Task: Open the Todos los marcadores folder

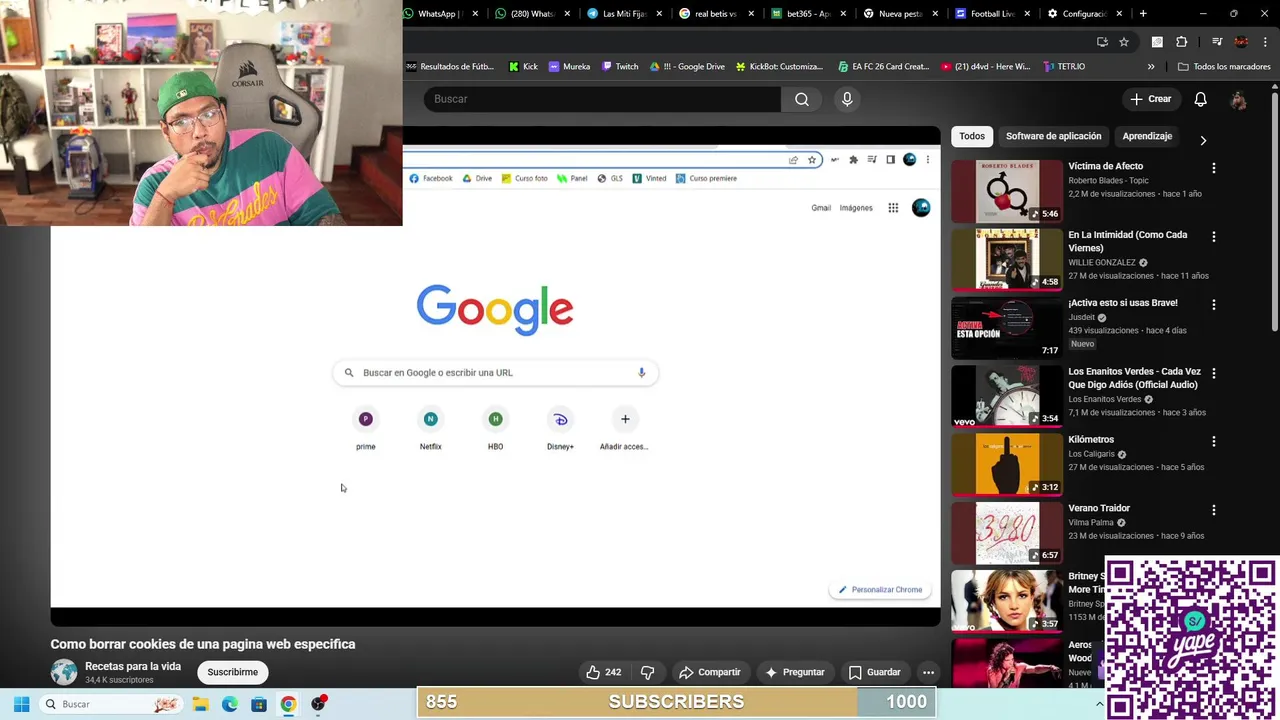Action: coord(1223,67)
